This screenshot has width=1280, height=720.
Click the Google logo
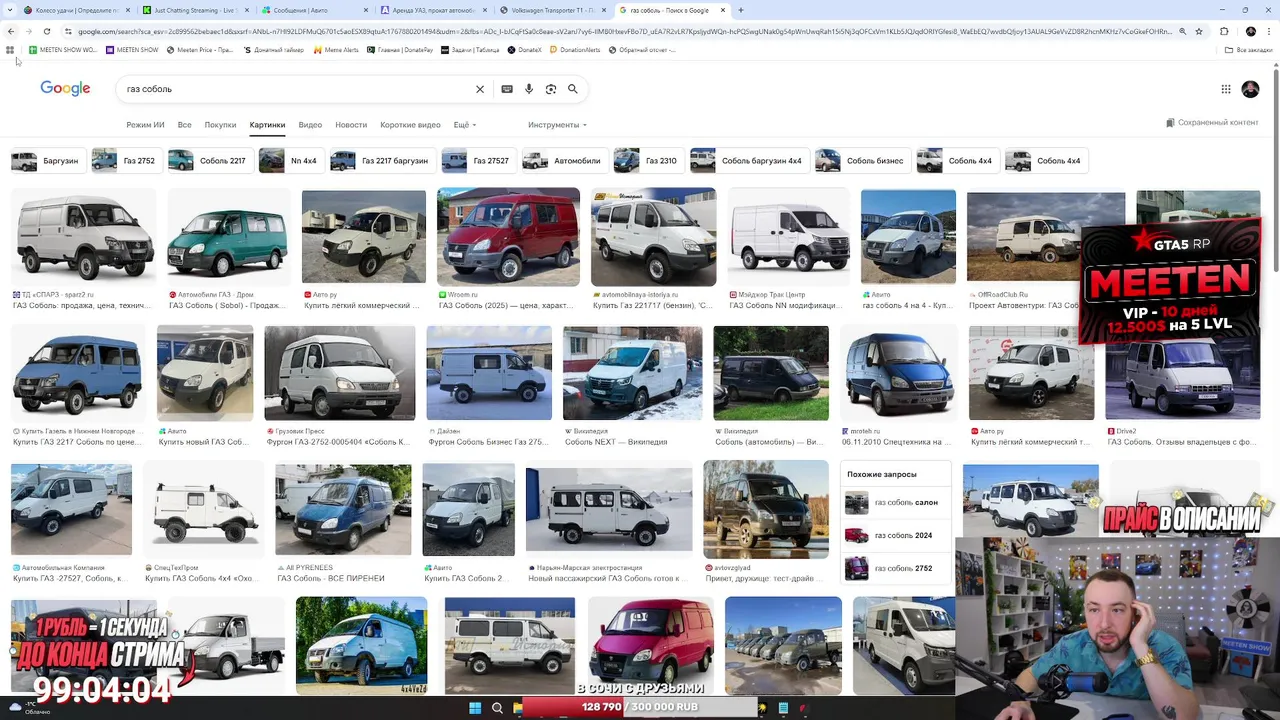tap(65, 89)
